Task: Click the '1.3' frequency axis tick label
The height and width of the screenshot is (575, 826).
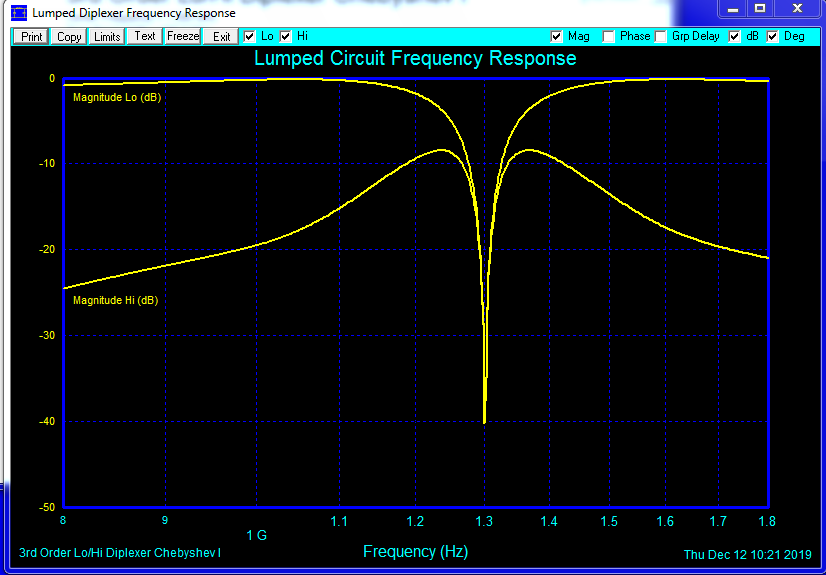Action: (x=484, y=522)
